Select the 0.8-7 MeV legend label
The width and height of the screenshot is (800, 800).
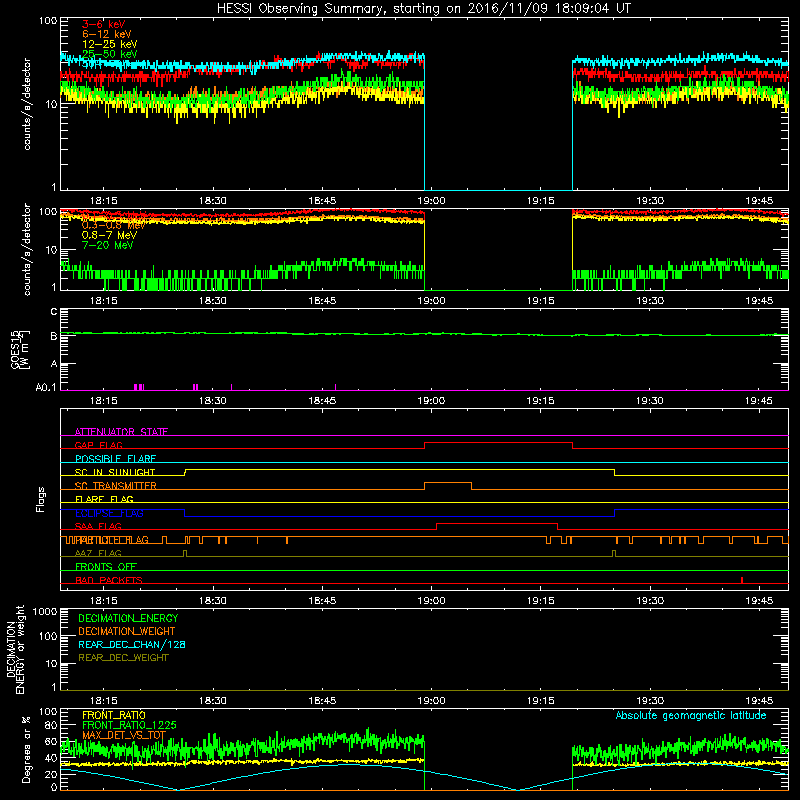[x=109, y=235]
